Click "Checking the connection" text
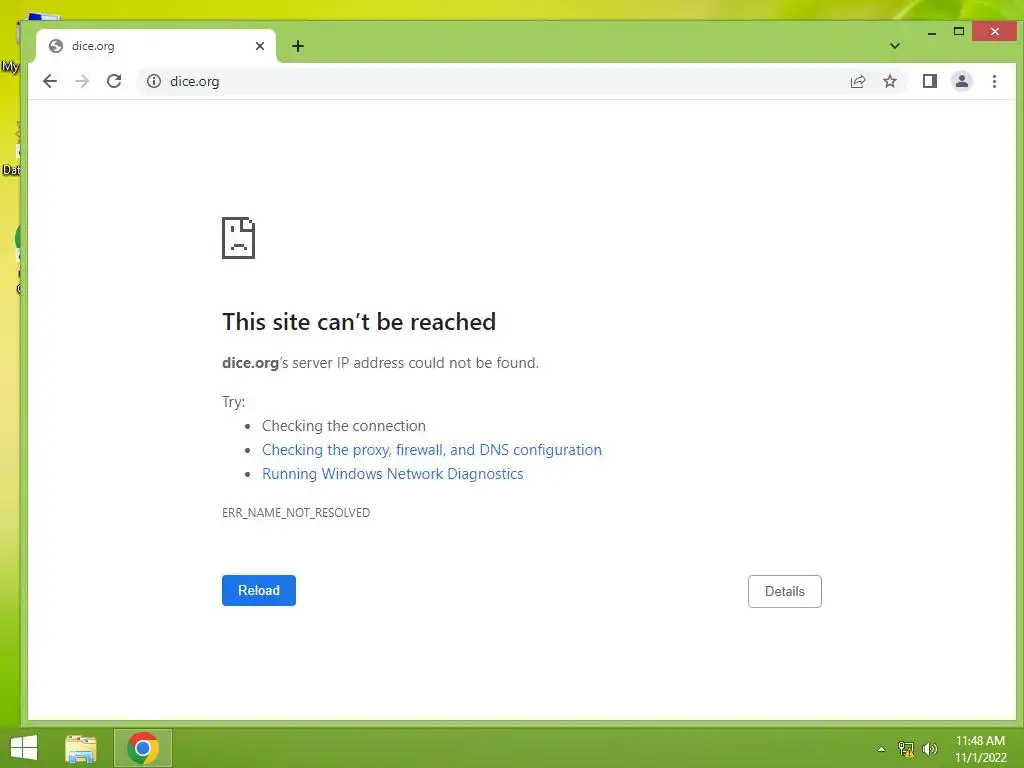The image size is (1024, 768). (344, 426)
